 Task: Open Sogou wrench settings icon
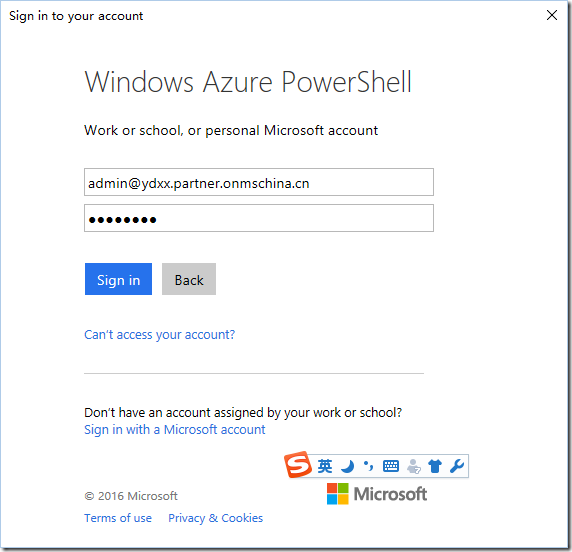pyautogui.click(x=456, y=466)
